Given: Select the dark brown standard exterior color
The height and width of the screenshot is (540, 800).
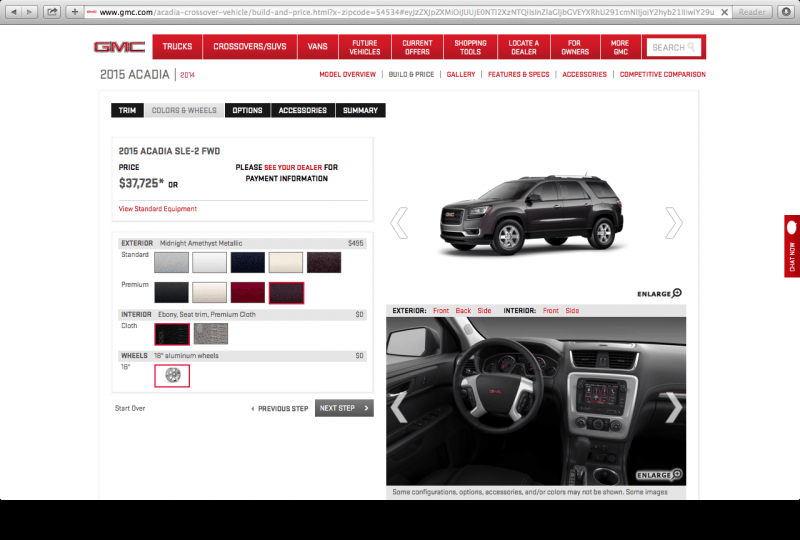Looking at the screenshot, I should (324, 262).
